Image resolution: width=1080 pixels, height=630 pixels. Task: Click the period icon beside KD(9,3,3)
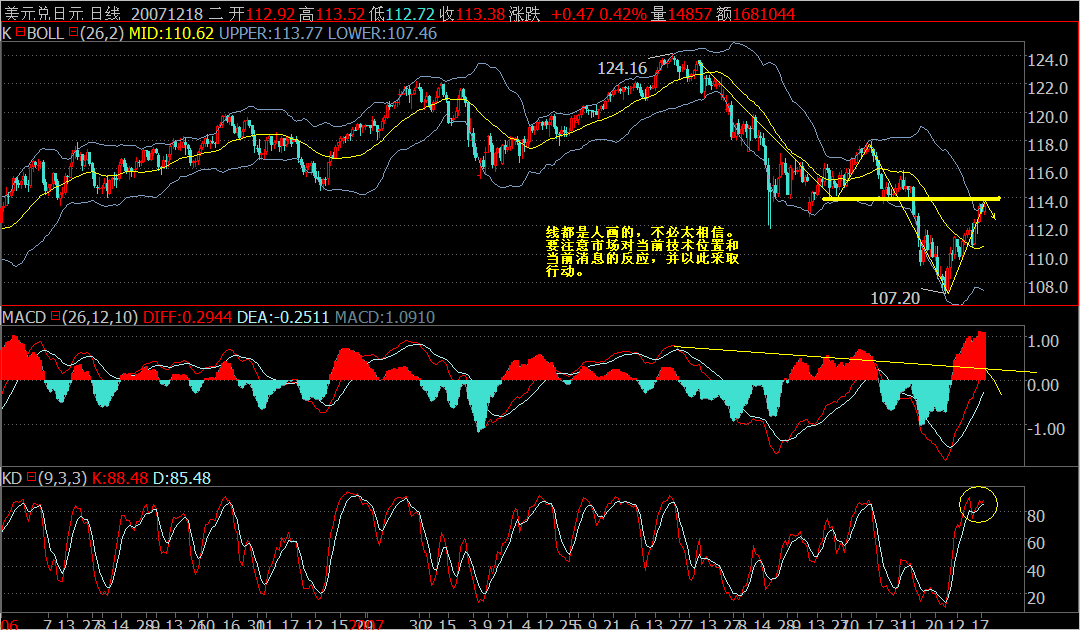point(32,478)
